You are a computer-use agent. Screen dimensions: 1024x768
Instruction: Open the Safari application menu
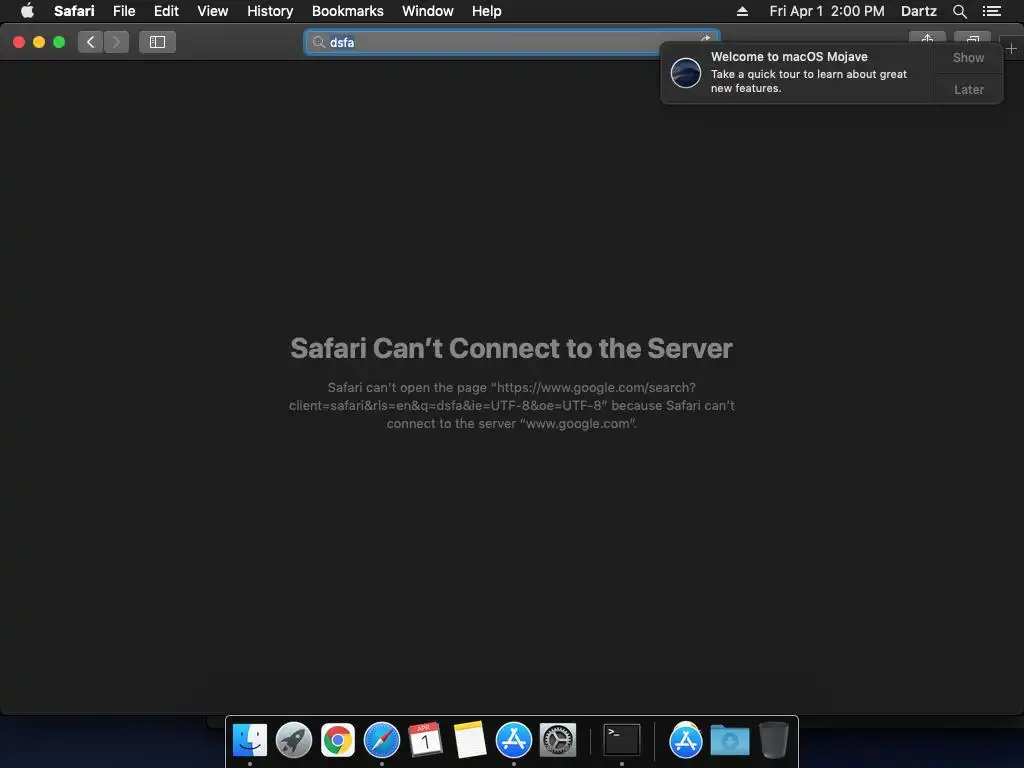click(x=74, y=11)
